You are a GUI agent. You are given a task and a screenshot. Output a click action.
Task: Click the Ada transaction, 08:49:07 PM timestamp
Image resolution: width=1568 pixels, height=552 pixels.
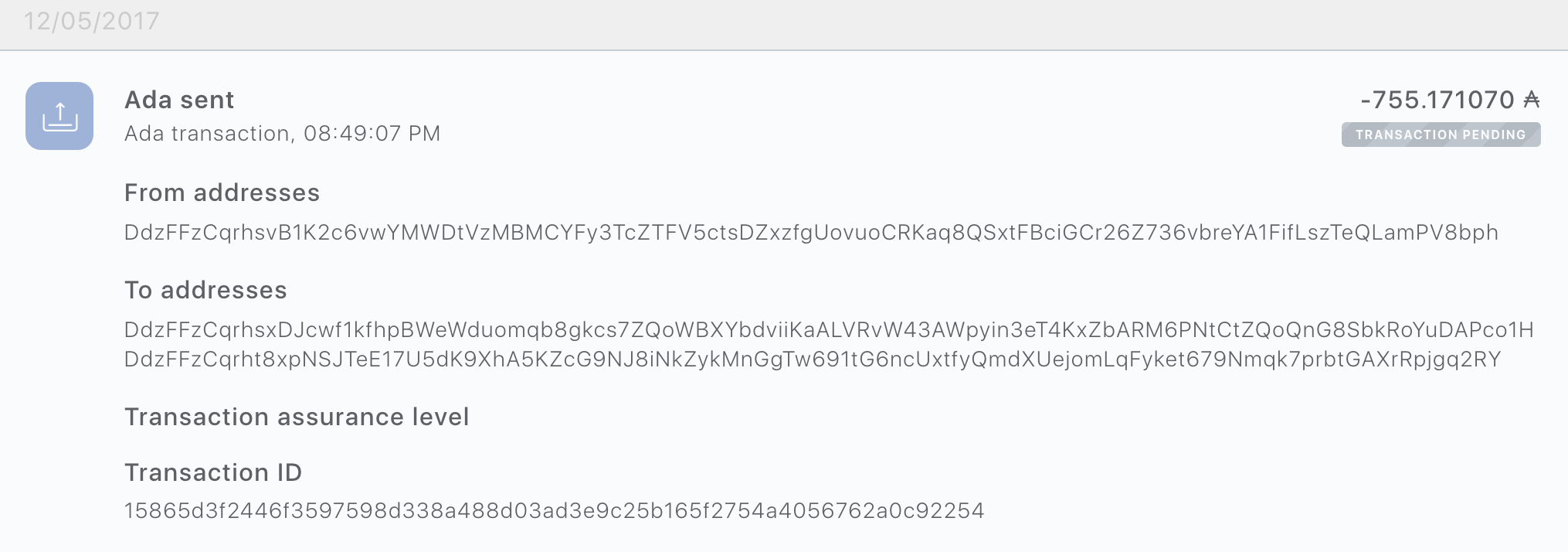point(282,134)
